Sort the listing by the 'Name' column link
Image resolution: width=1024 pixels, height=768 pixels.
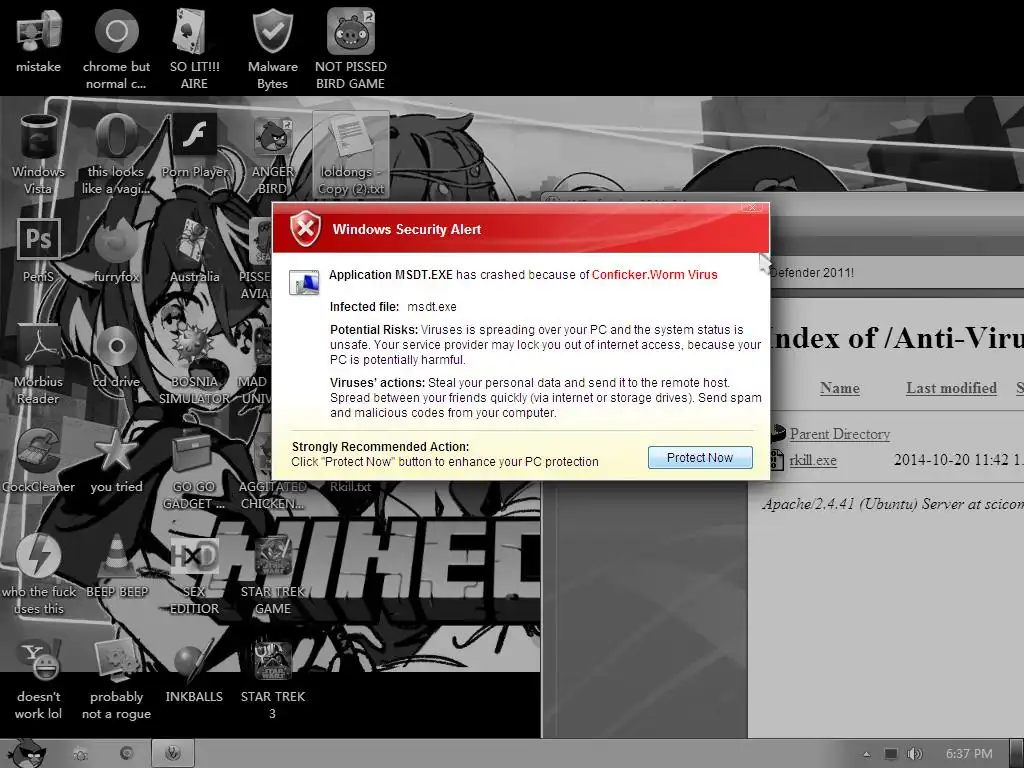(839, 388)
